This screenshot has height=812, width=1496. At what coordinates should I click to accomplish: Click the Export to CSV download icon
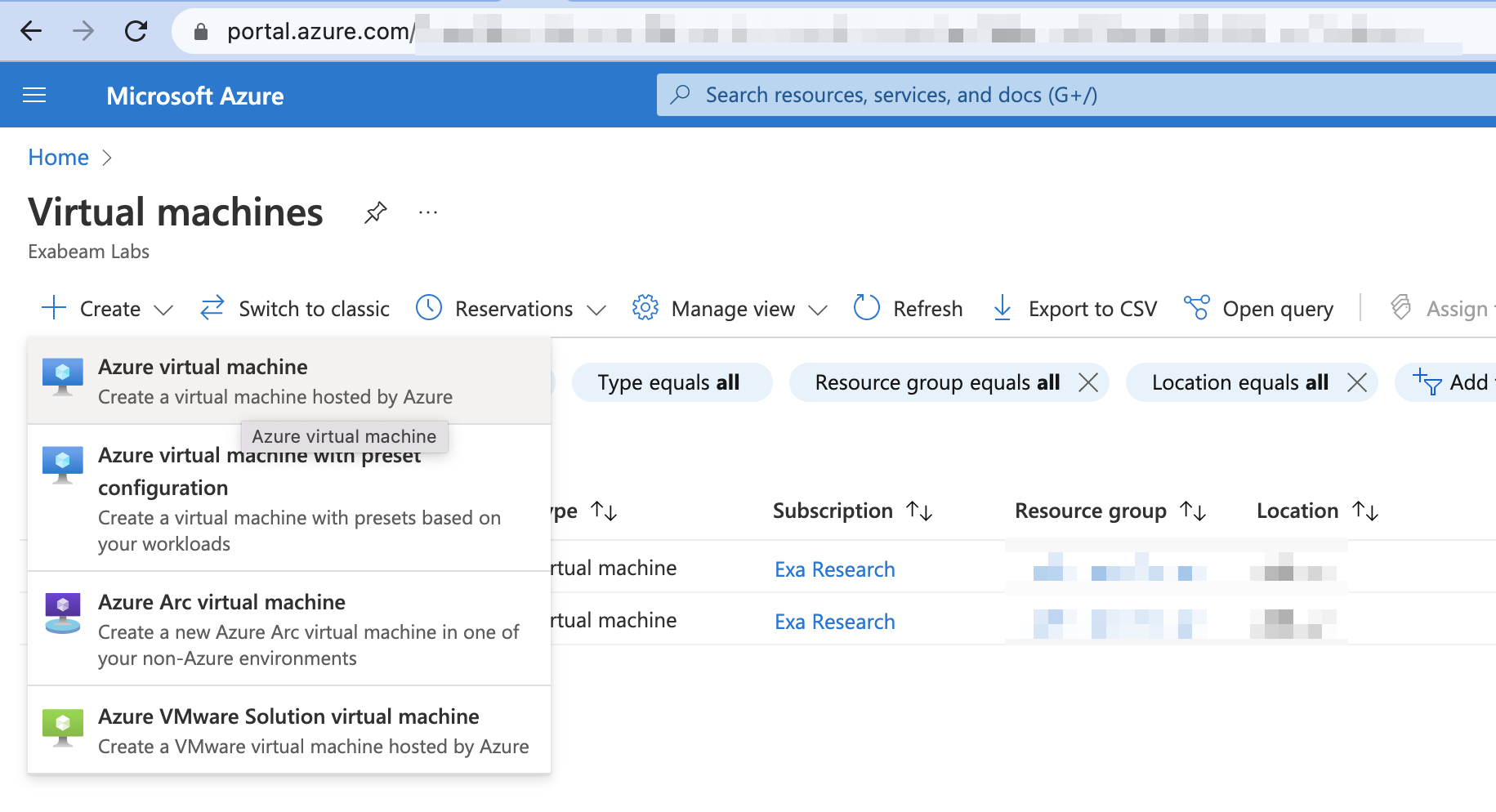click(x=1003, y=308)
